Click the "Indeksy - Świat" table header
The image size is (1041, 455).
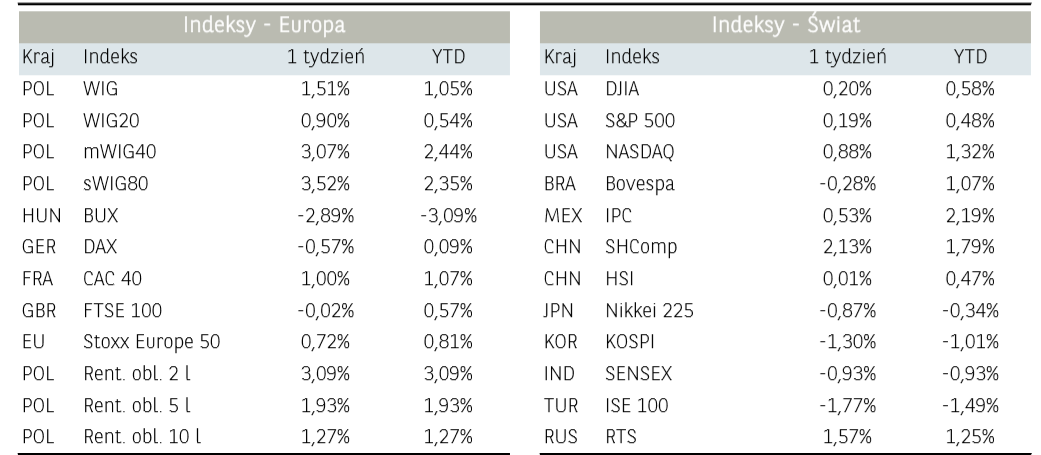(785, 24)
